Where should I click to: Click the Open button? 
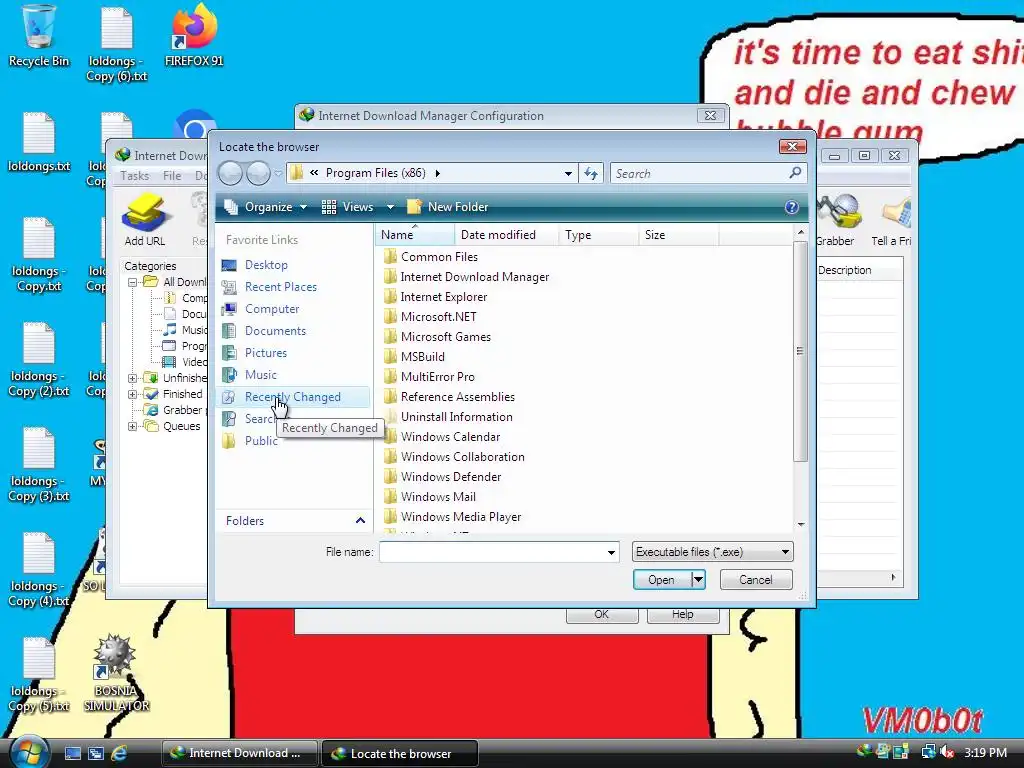(x=662, y=579)
